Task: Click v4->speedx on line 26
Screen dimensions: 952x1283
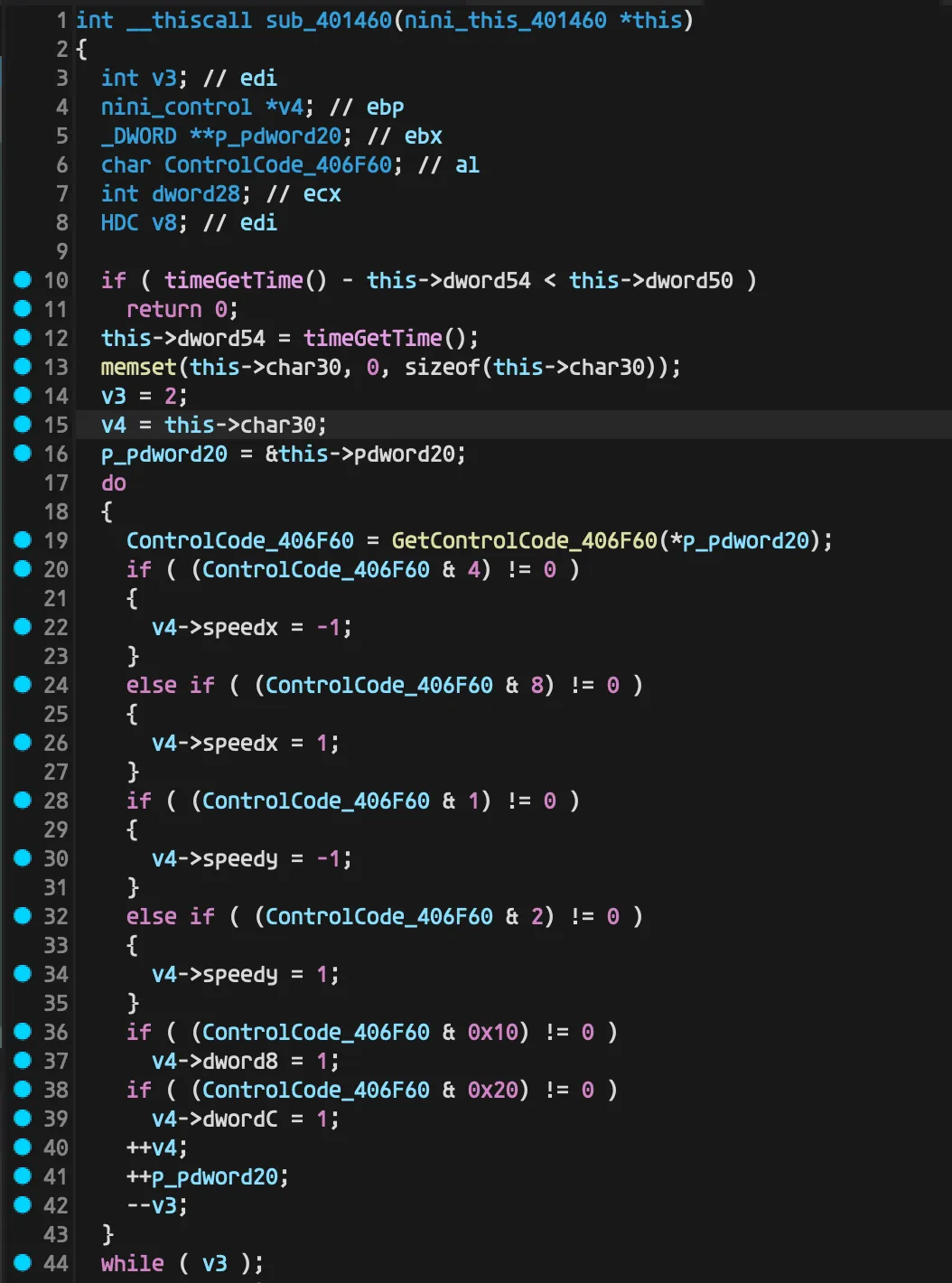Action: pos(215,743)
